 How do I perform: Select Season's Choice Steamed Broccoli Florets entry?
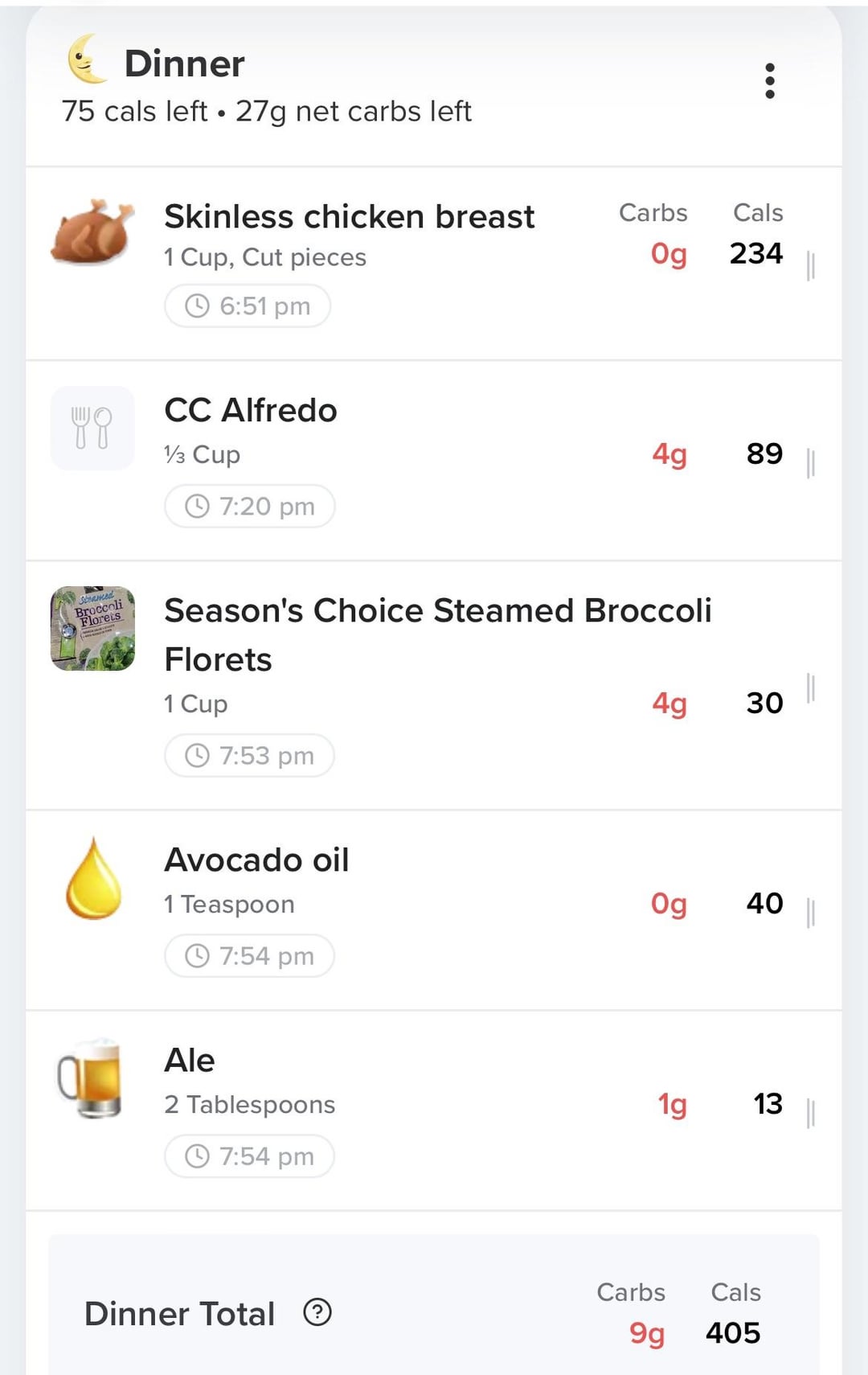tap(434, 686)
